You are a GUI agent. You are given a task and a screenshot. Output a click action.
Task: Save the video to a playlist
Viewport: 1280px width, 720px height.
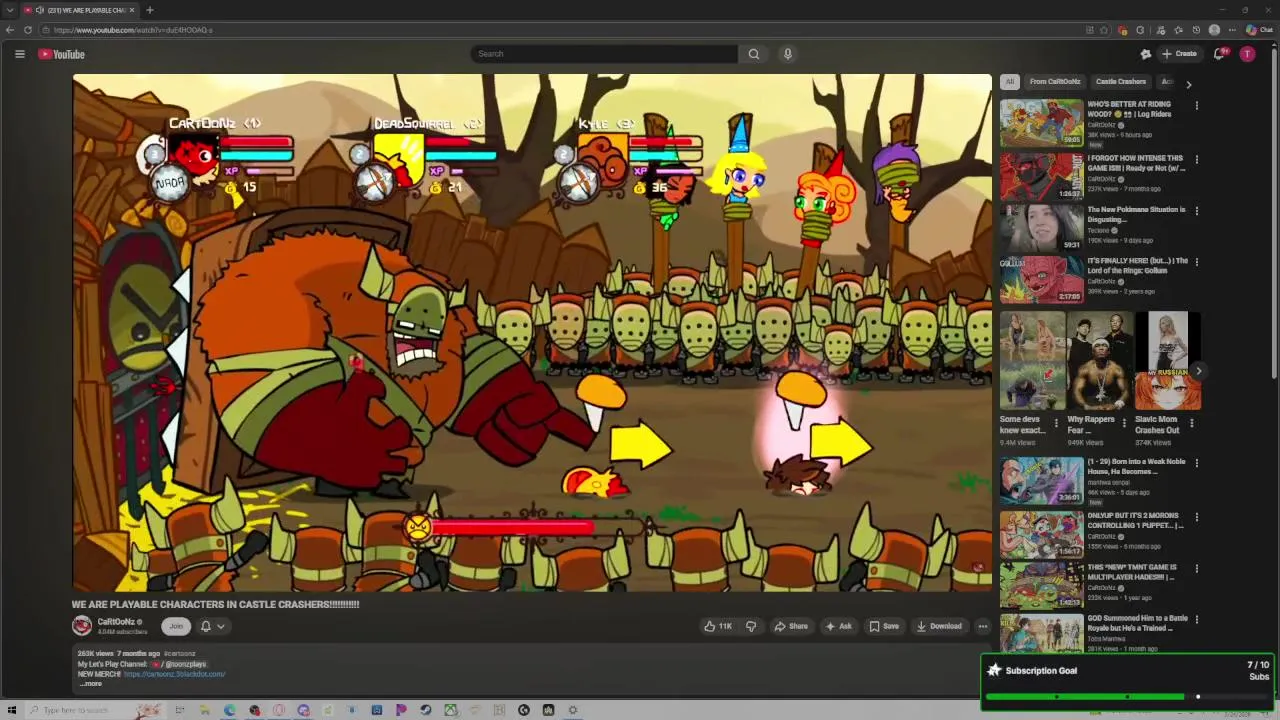tap(884, 626)
